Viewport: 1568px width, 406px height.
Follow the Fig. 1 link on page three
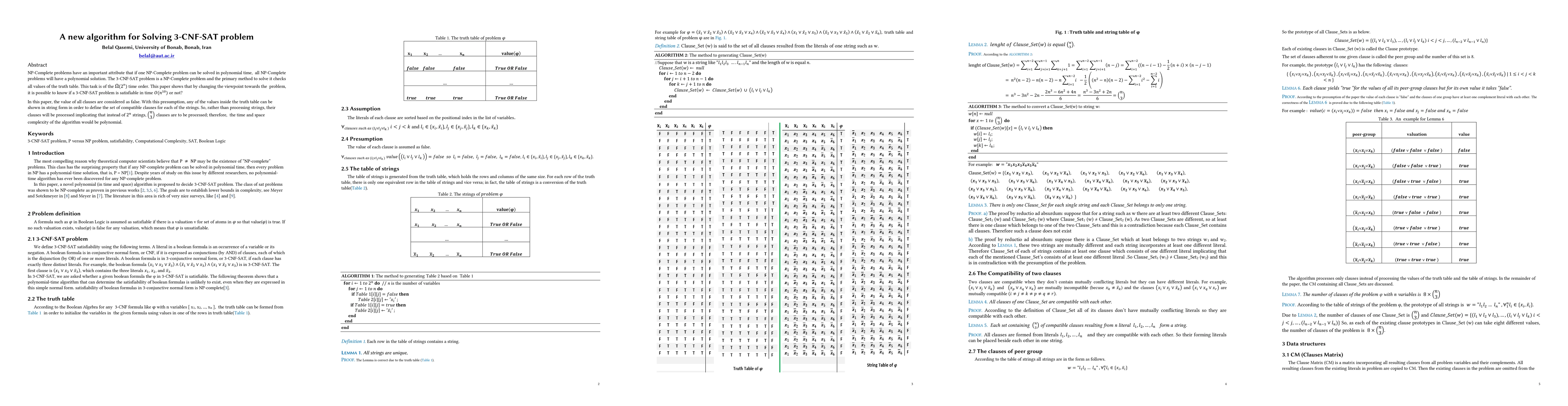[x=720, y=38]
